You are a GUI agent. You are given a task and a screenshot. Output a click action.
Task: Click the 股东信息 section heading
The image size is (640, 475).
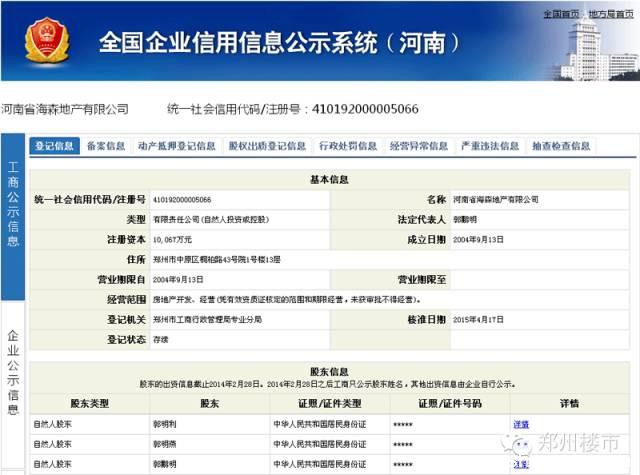329,371
